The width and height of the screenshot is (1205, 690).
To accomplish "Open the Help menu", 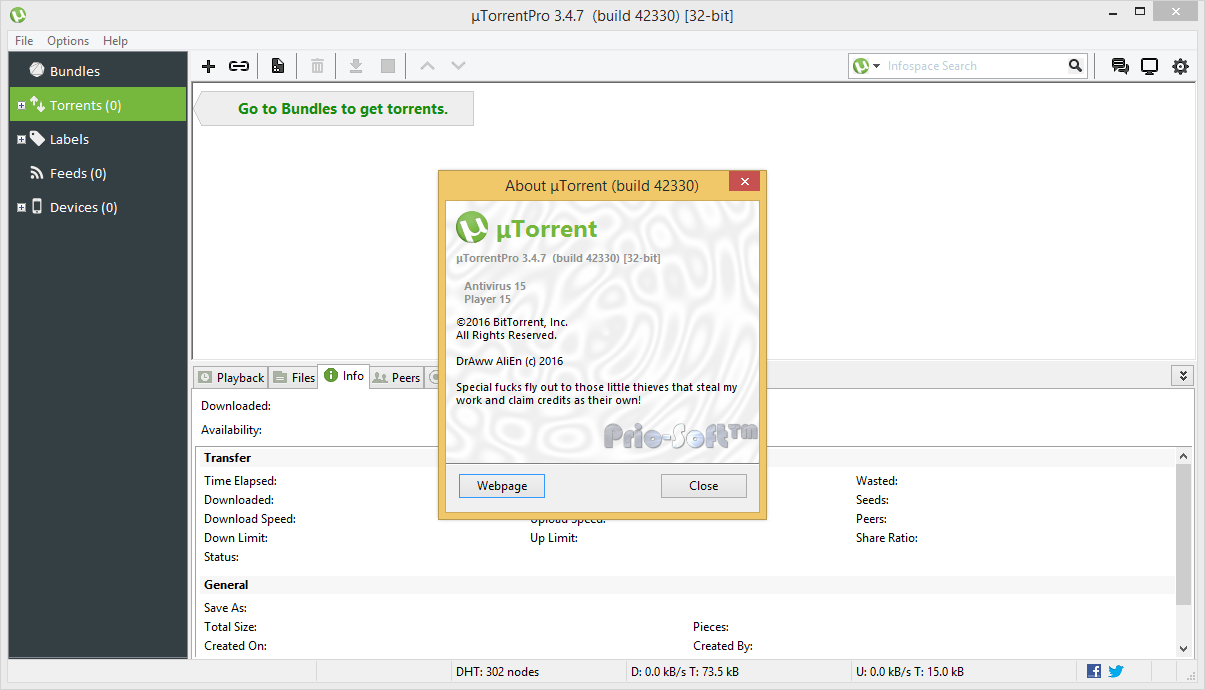I will click(115, 41).
